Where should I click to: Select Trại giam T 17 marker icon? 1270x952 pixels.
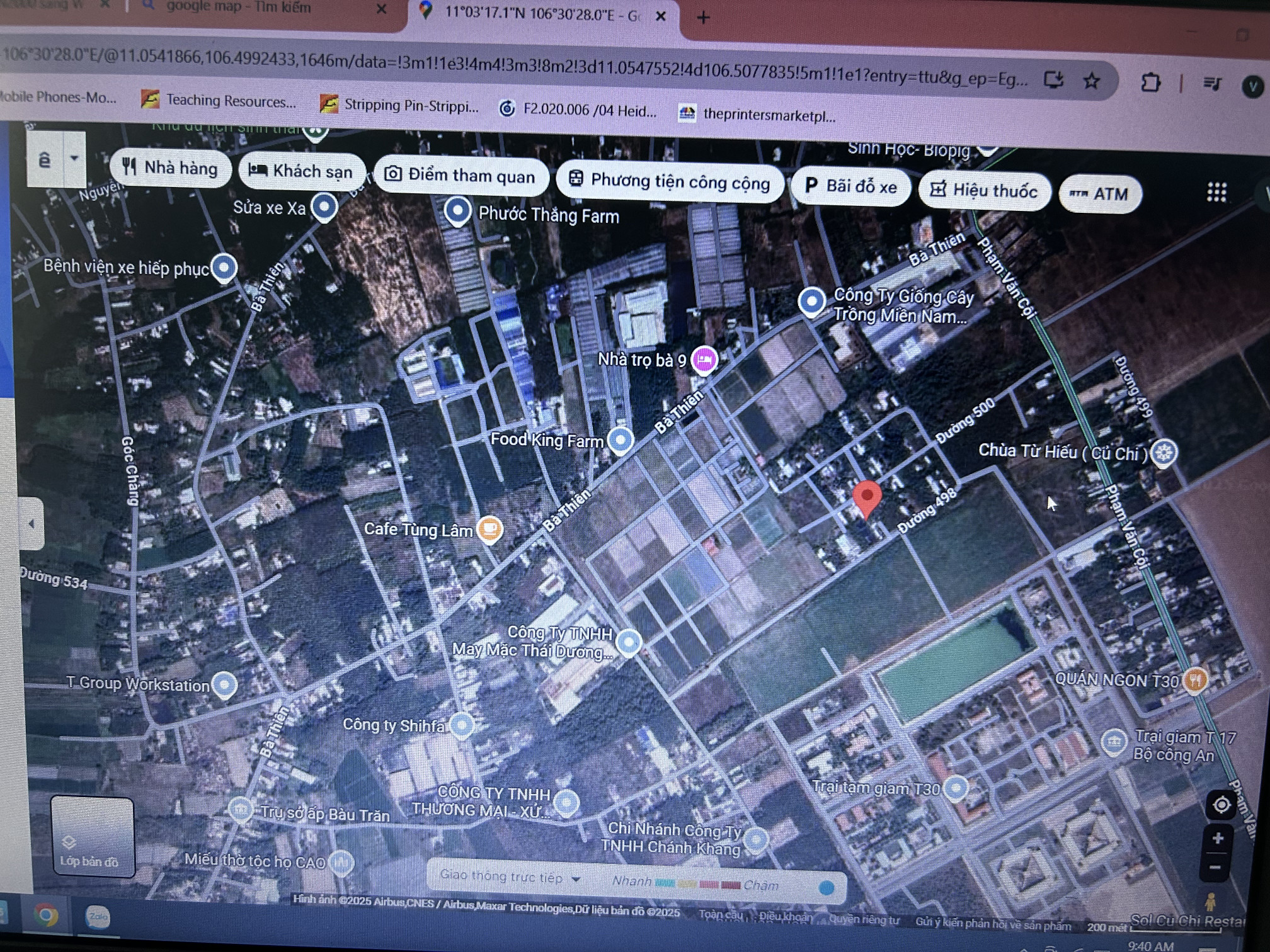pos(1113,741)
